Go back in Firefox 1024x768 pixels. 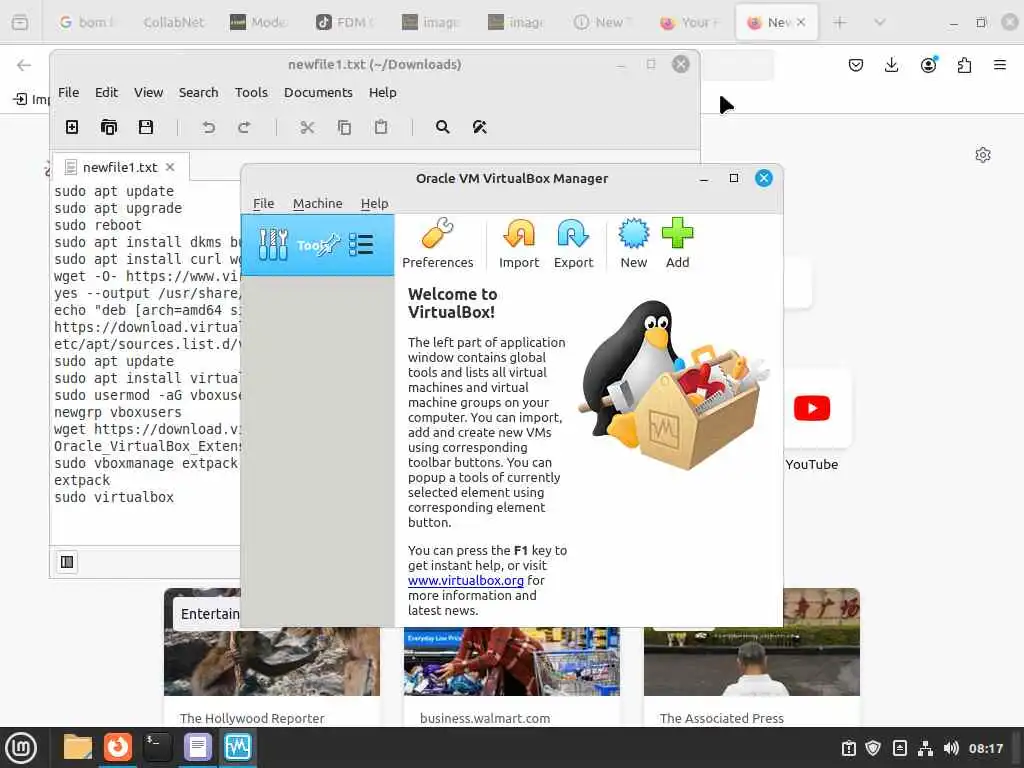[x=24, y=65]
